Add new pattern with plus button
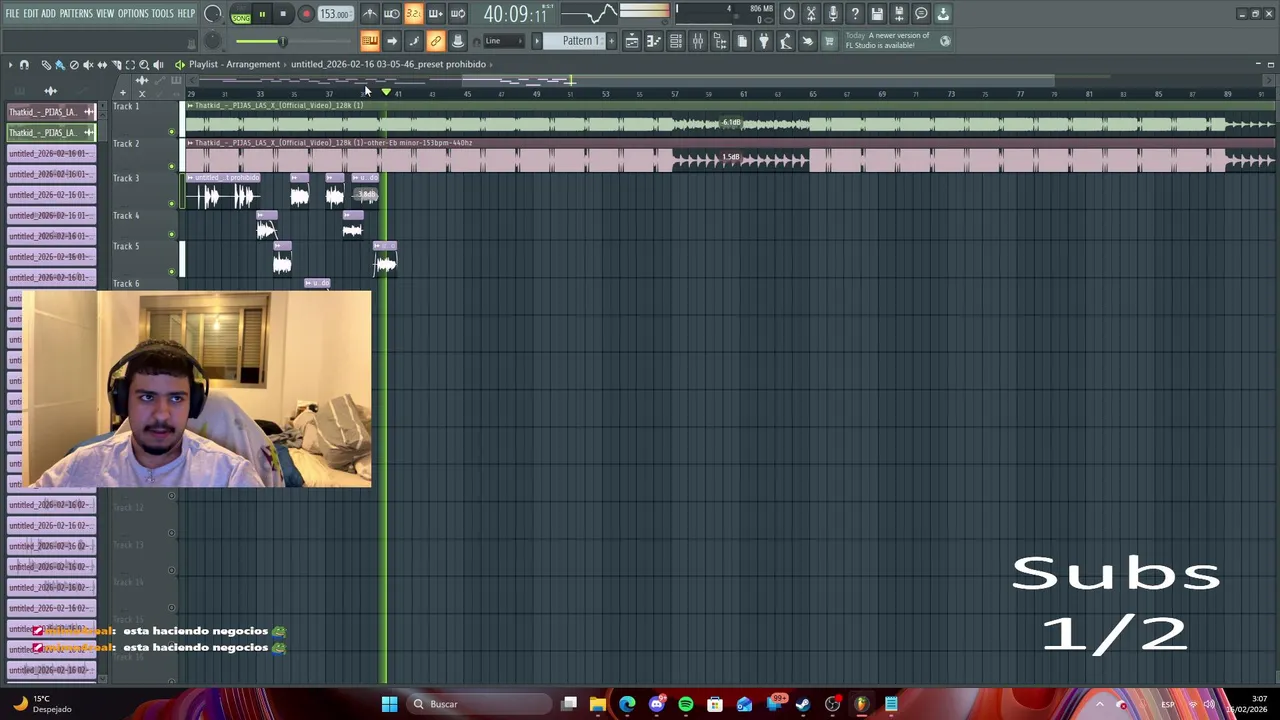Image resolution: width=1280 pixels, height=720 pixels. (610, 41)
